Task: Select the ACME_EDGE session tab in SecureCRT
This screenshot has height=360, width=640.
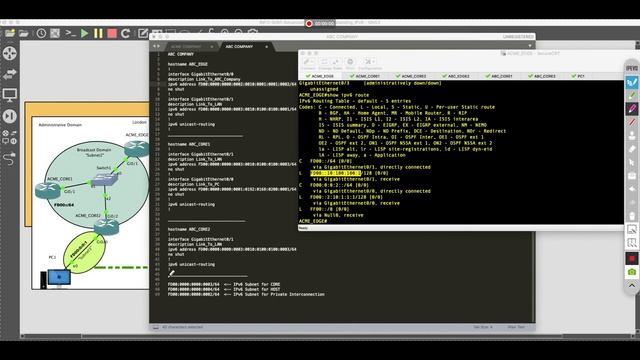Action: pos(320,76)
